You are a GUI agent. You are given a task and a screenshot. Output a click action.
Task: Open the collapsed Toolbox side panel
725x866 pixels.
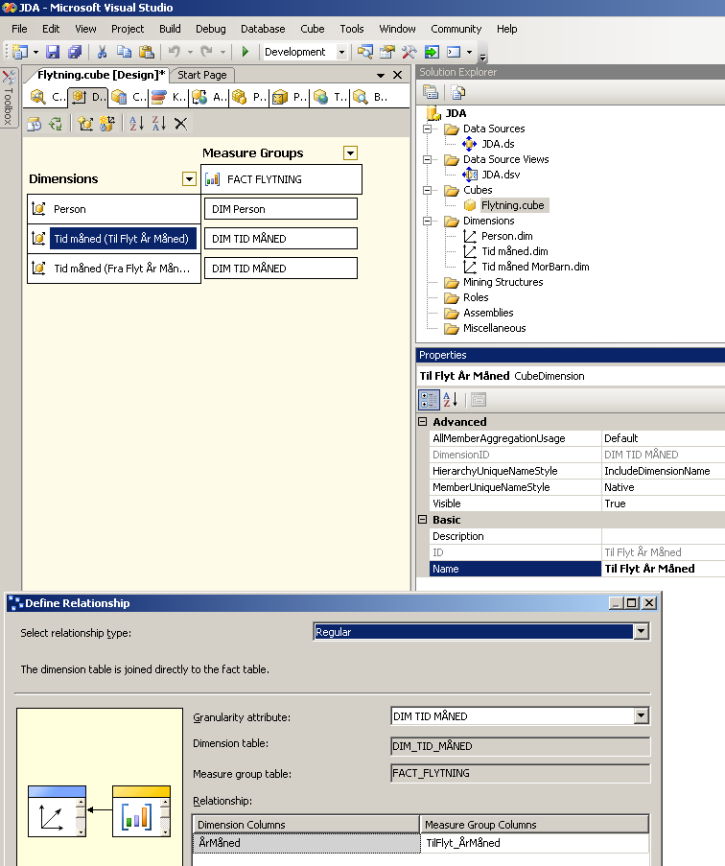(x=8, y=98)
